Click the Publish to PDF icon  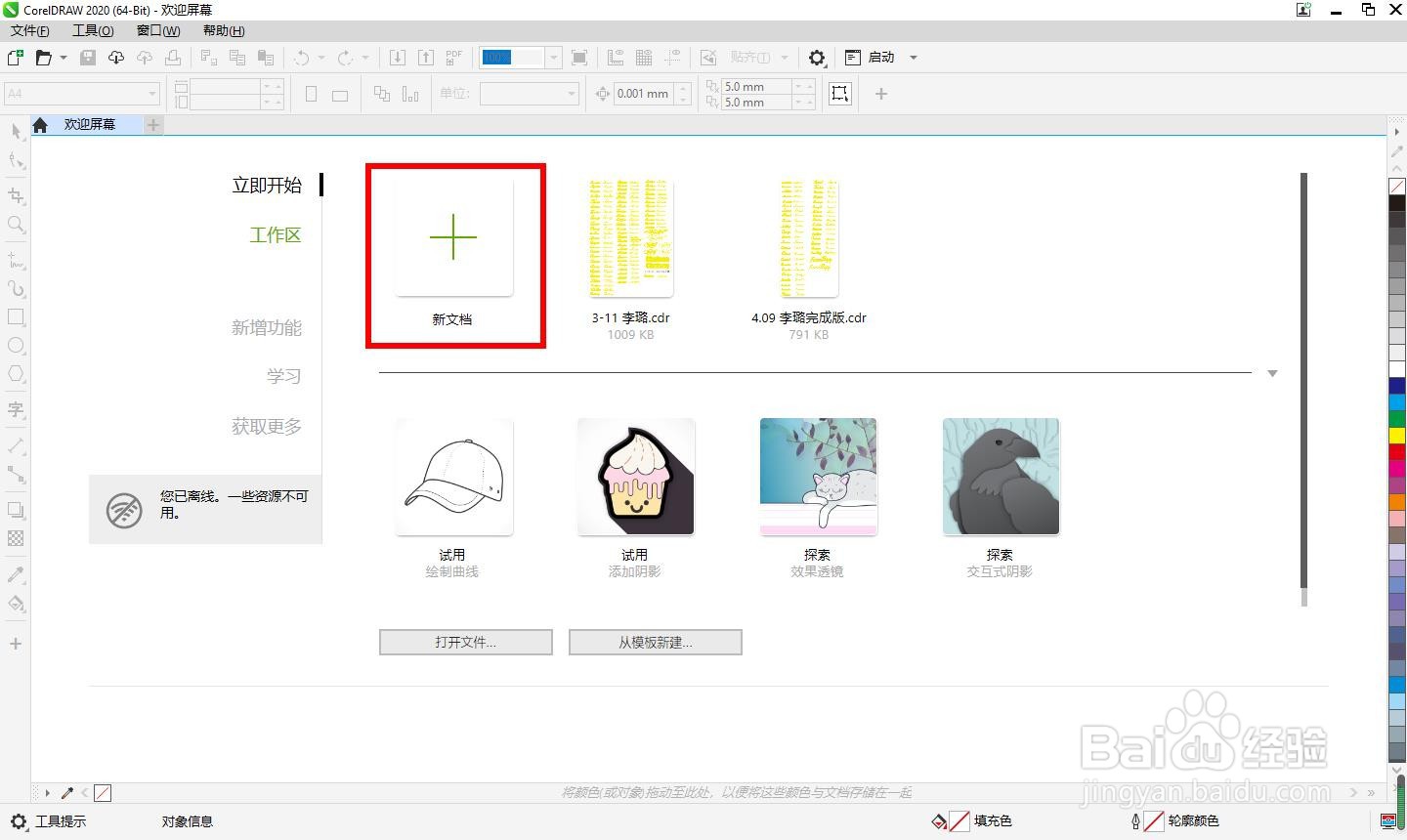[x=454, y=58]
